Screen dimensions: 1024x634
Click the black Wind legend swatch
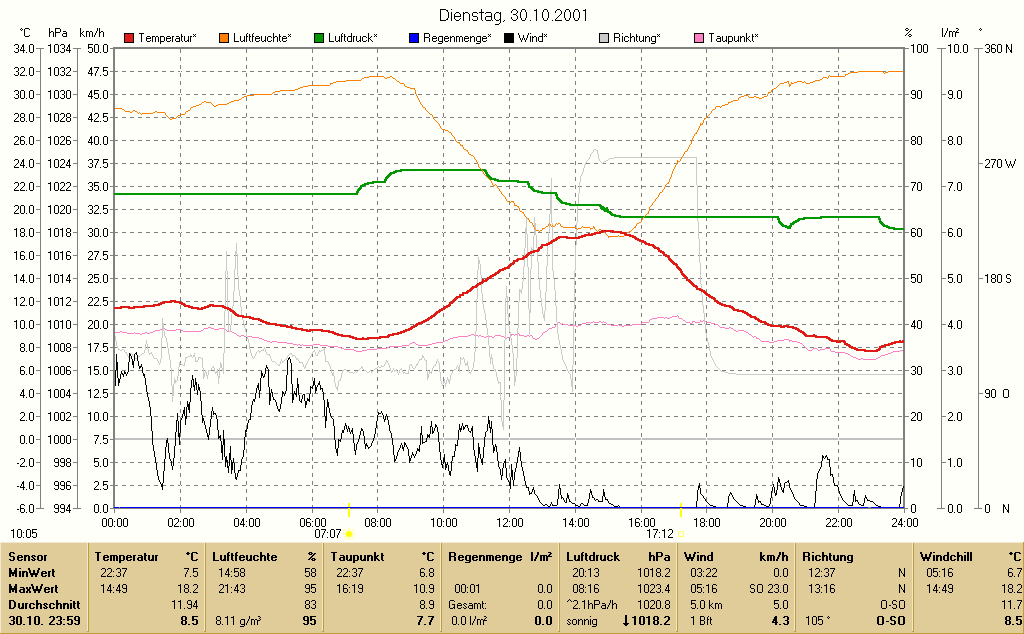tap(509, 39)
